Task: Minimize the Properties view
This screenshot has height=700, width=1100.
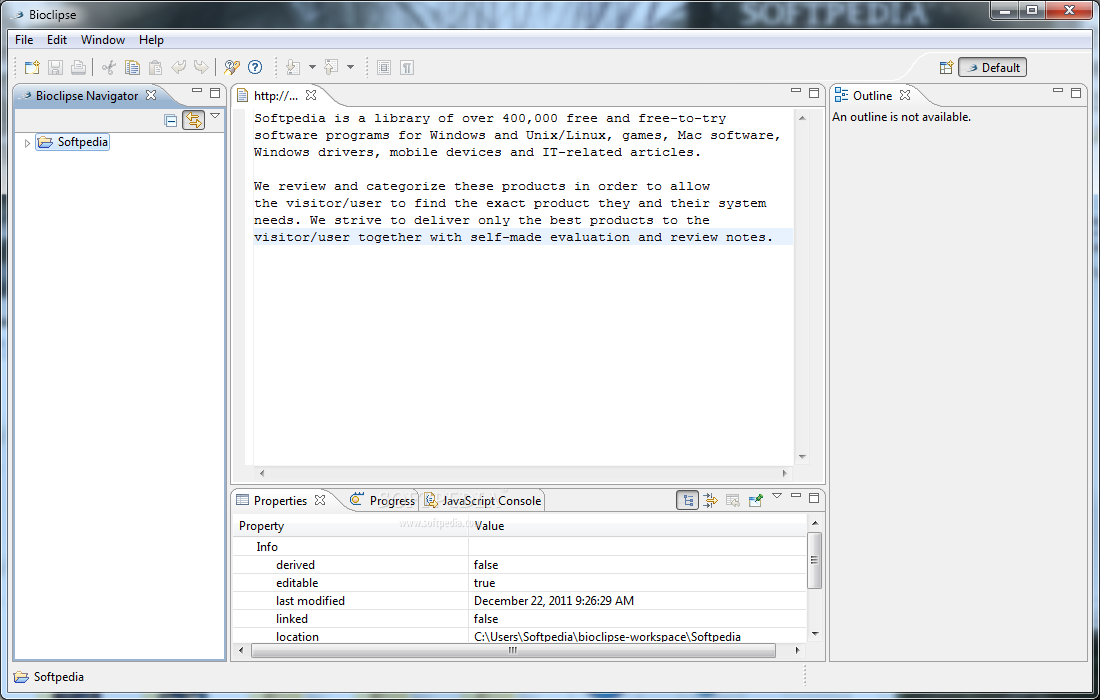Action: 796,496
